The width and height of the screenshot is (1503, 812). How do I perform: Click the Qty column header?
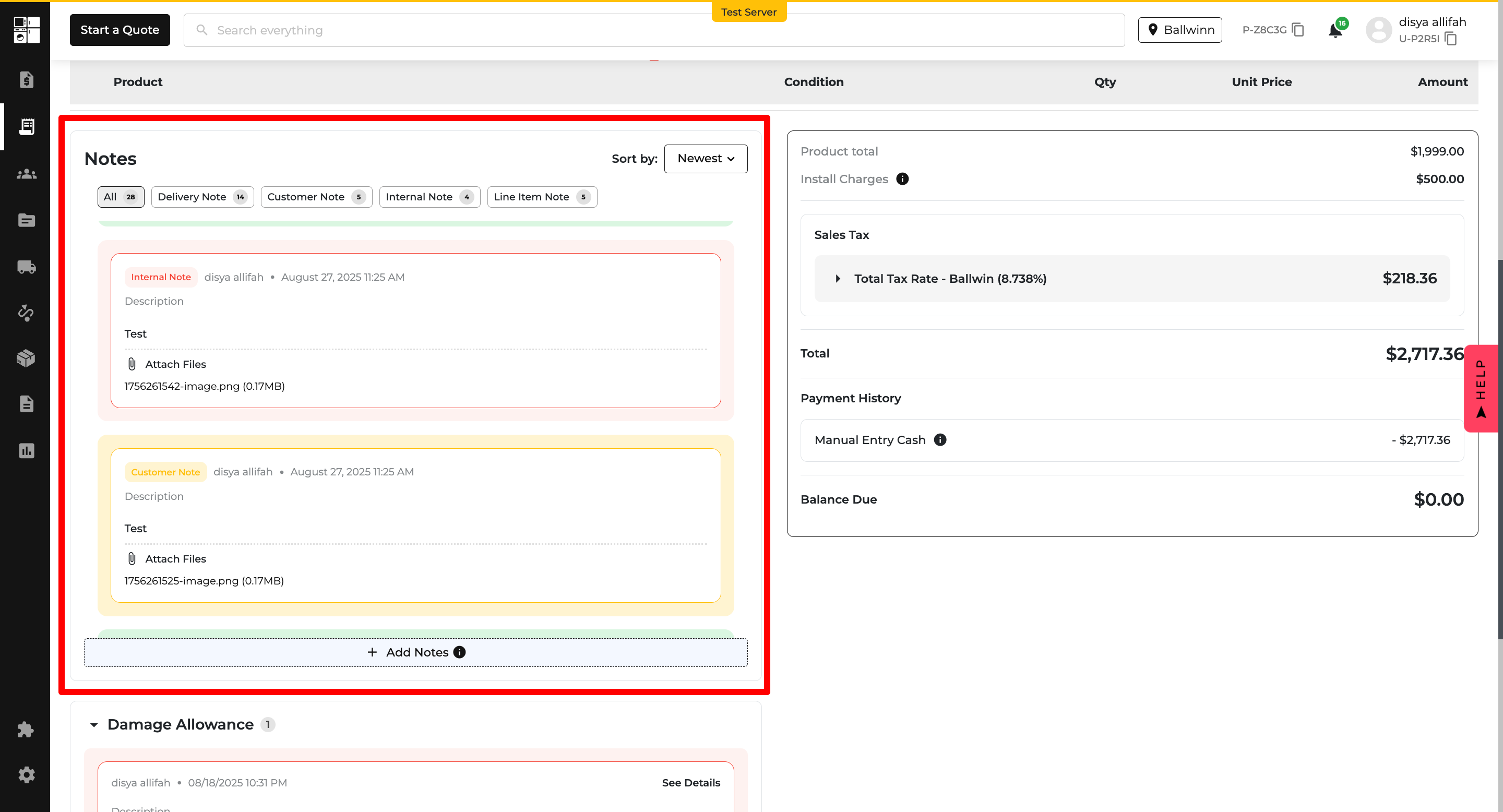click(x=1105, y=81)
